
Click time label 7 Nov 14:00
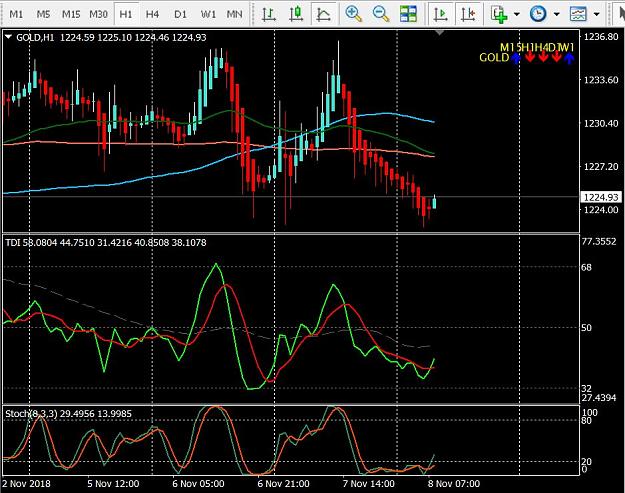tap(369, 484)
